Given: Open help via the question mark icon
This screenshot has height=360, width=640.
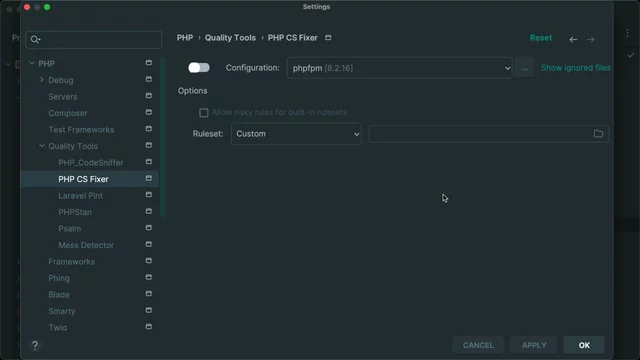Looking at the screenshot, I should [x=35, y=345].
